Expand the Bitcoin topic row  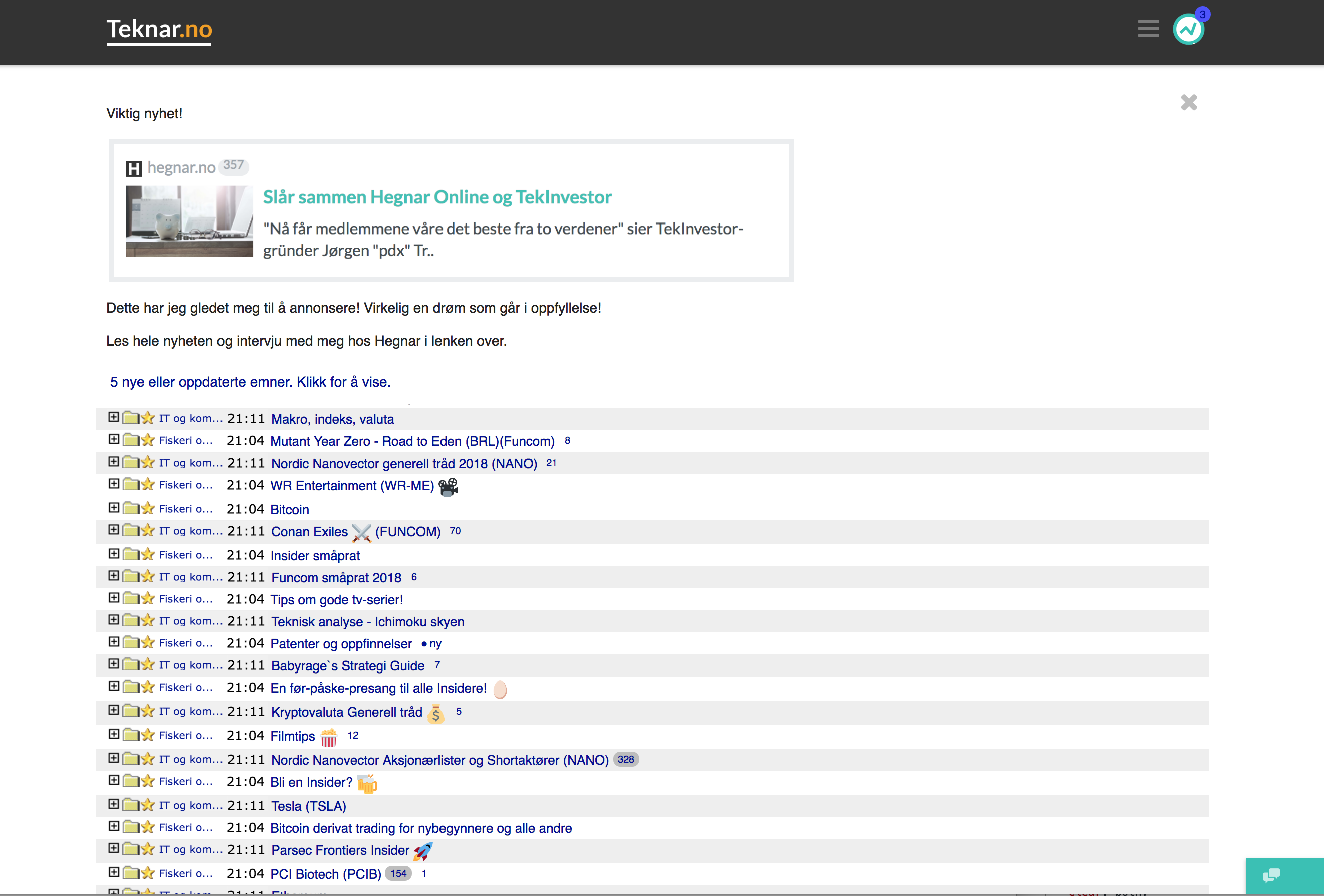114,508
